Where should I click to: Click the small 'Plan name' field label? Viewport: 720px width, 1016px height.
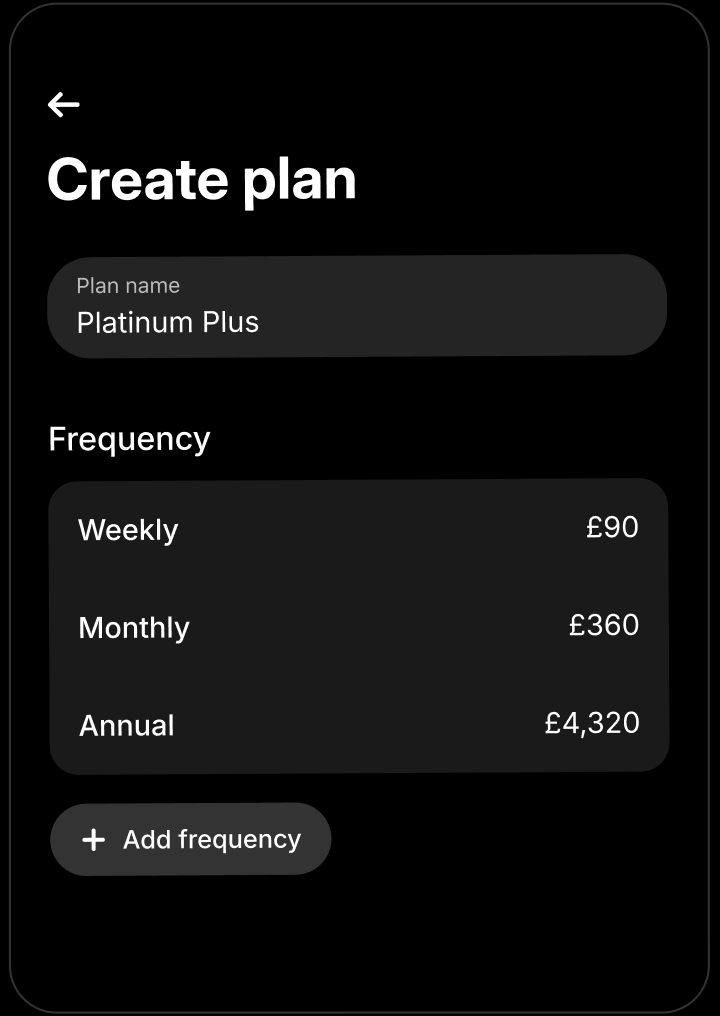pos(128,286)
